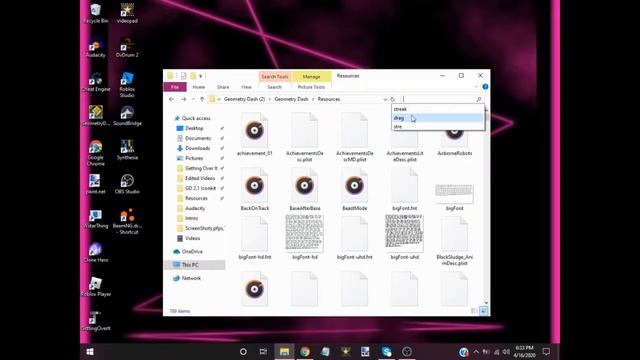The height and width of the screenshot is (360, 640).
Task: Open Desktop in the navigation pane
Action: tap(194, 128)
